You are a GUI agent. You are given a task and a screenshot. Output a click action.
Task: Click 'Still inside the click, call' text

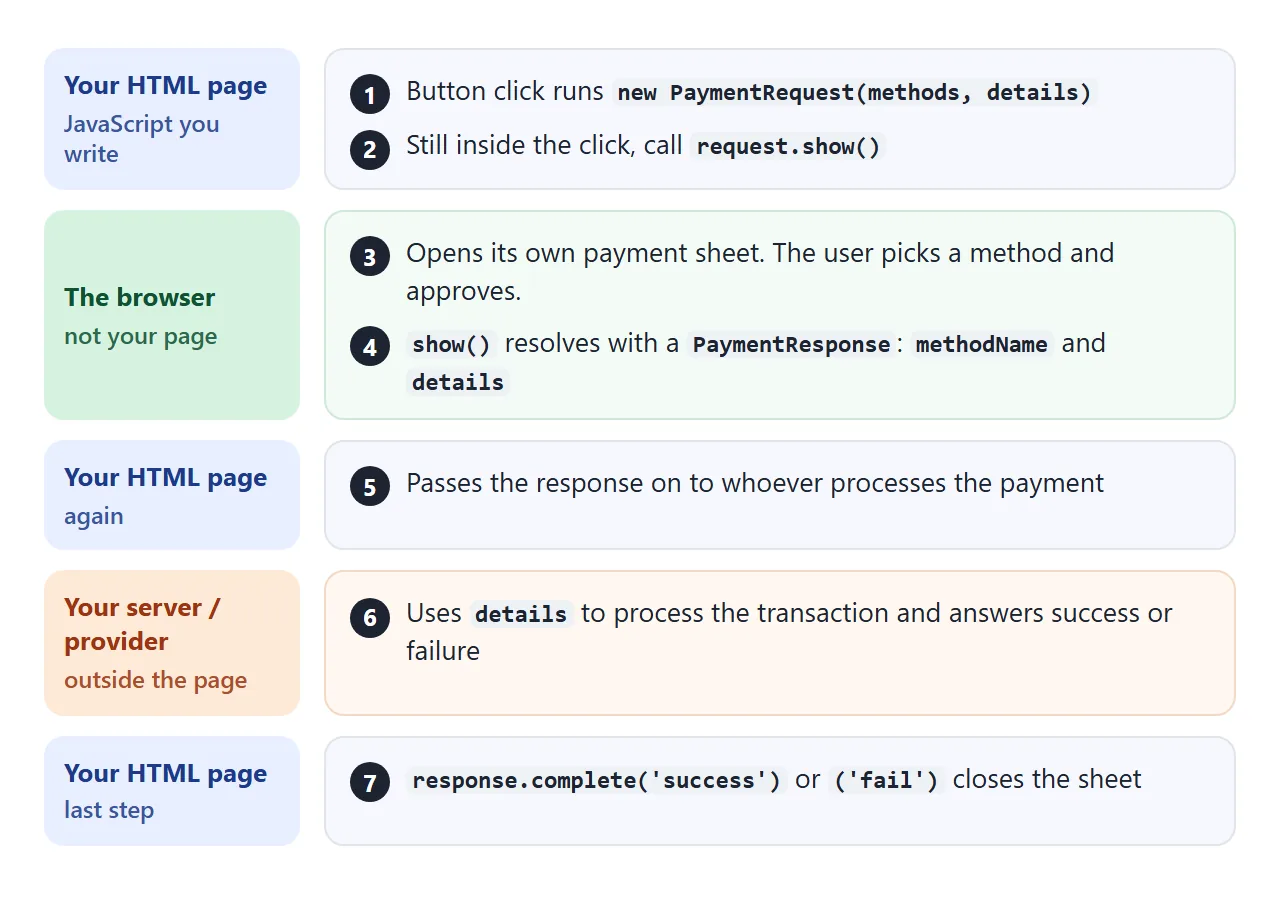point(544,145)
